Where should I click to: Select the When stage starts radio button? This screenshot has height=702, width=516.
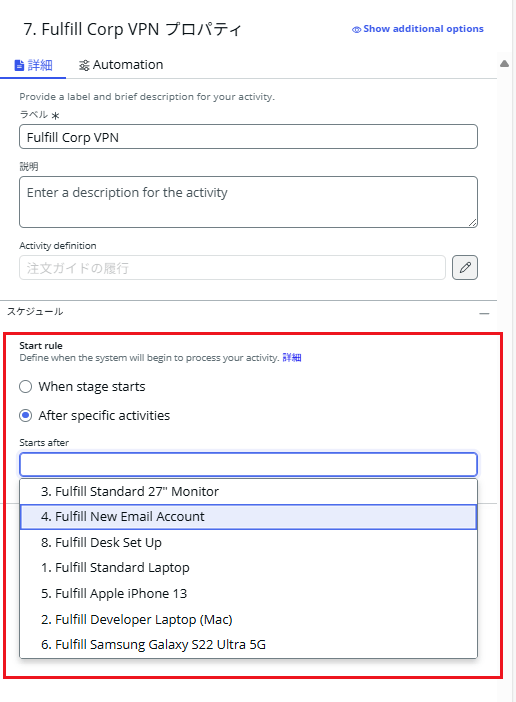coord(26,386)
